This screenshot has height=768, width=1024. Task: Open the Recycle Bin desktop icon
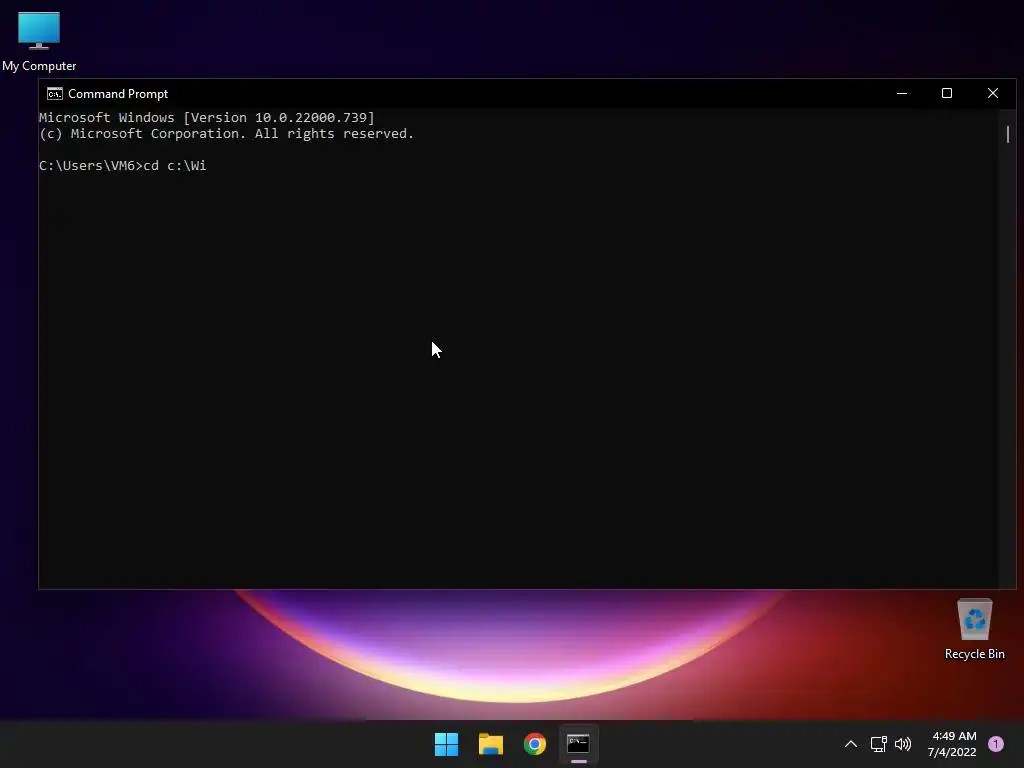coord(974,629)
